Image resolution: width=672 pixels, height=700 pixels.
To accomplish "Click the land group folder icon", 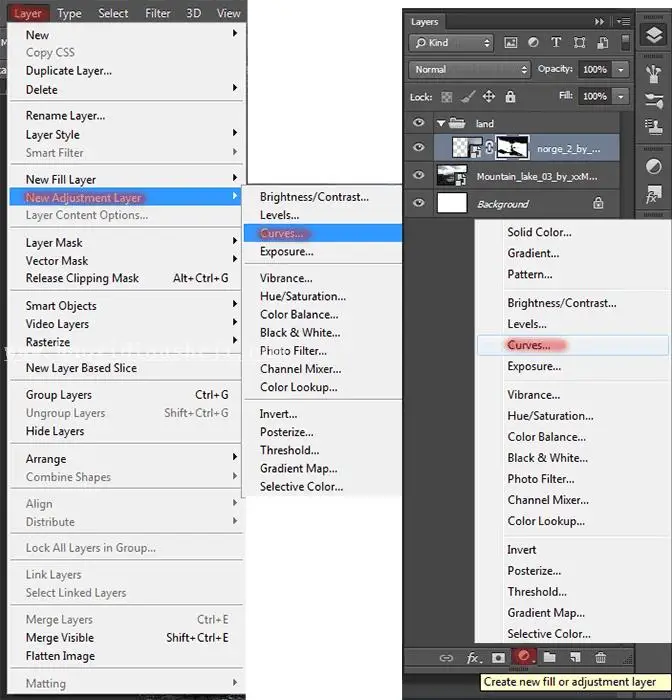I will pos(457,122).
